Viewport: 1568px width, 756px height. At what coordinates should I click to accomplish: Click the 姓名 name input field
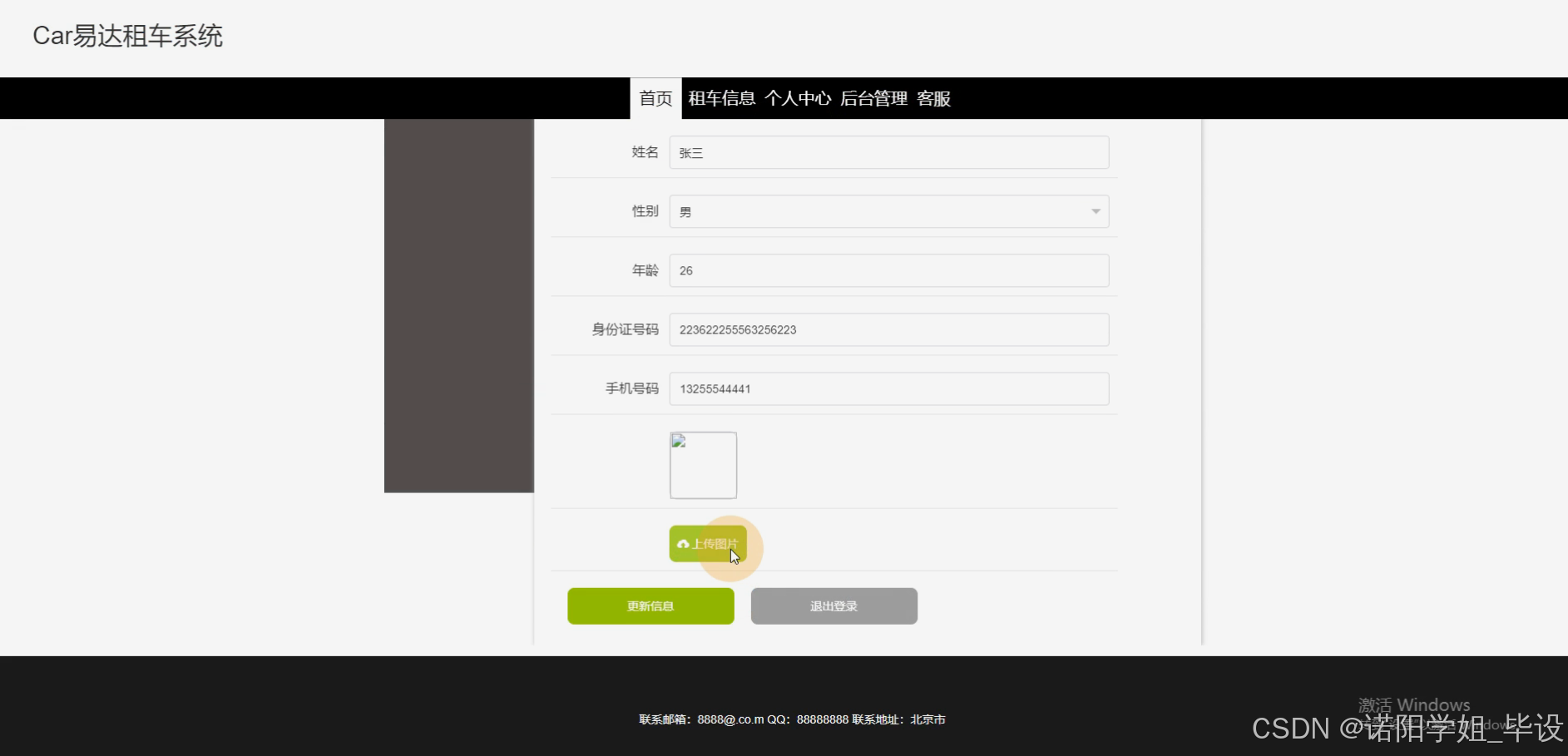click(x=888, y=152)
